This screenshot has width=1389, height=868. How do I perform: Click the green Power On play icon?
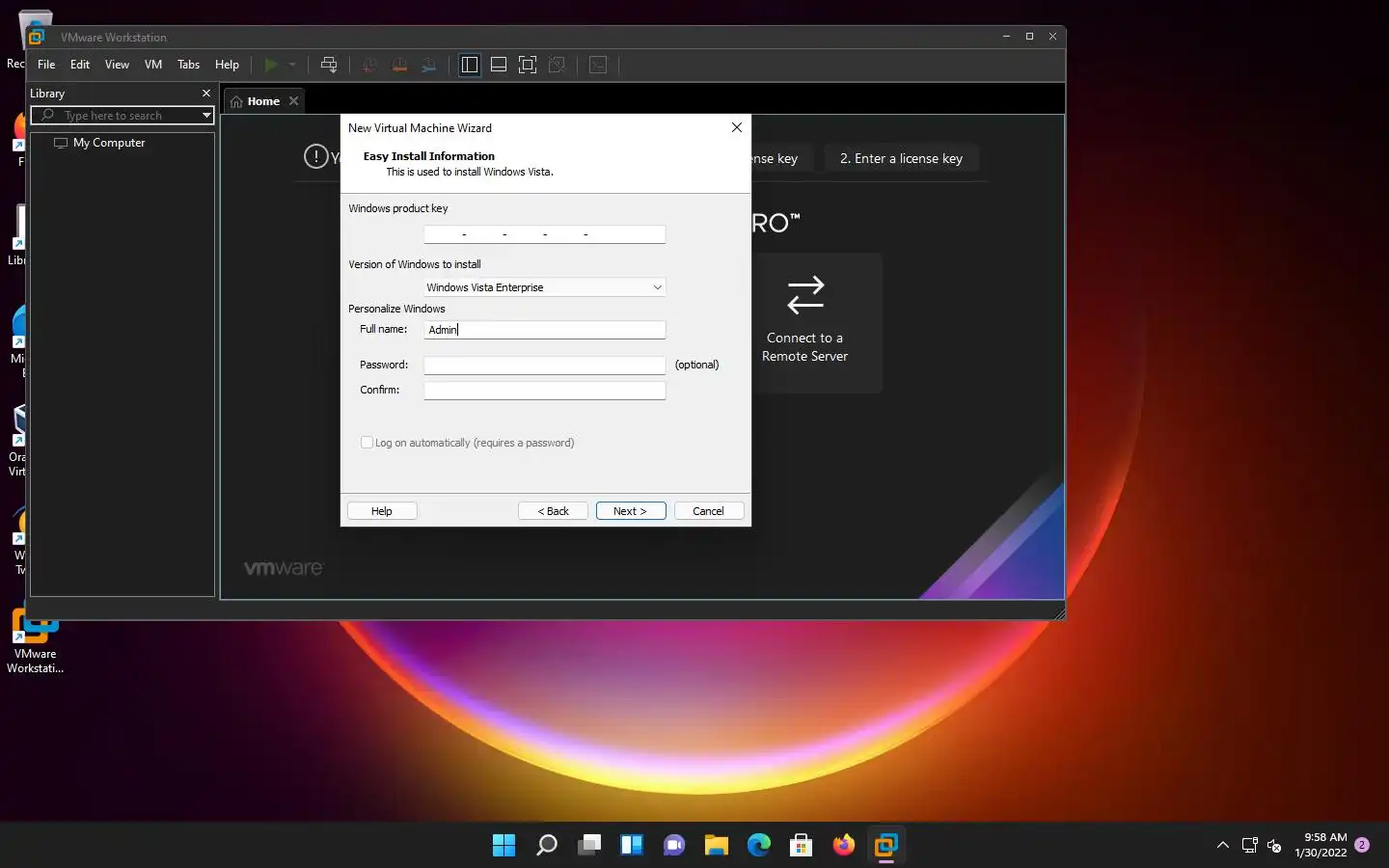tap(271, 65)
